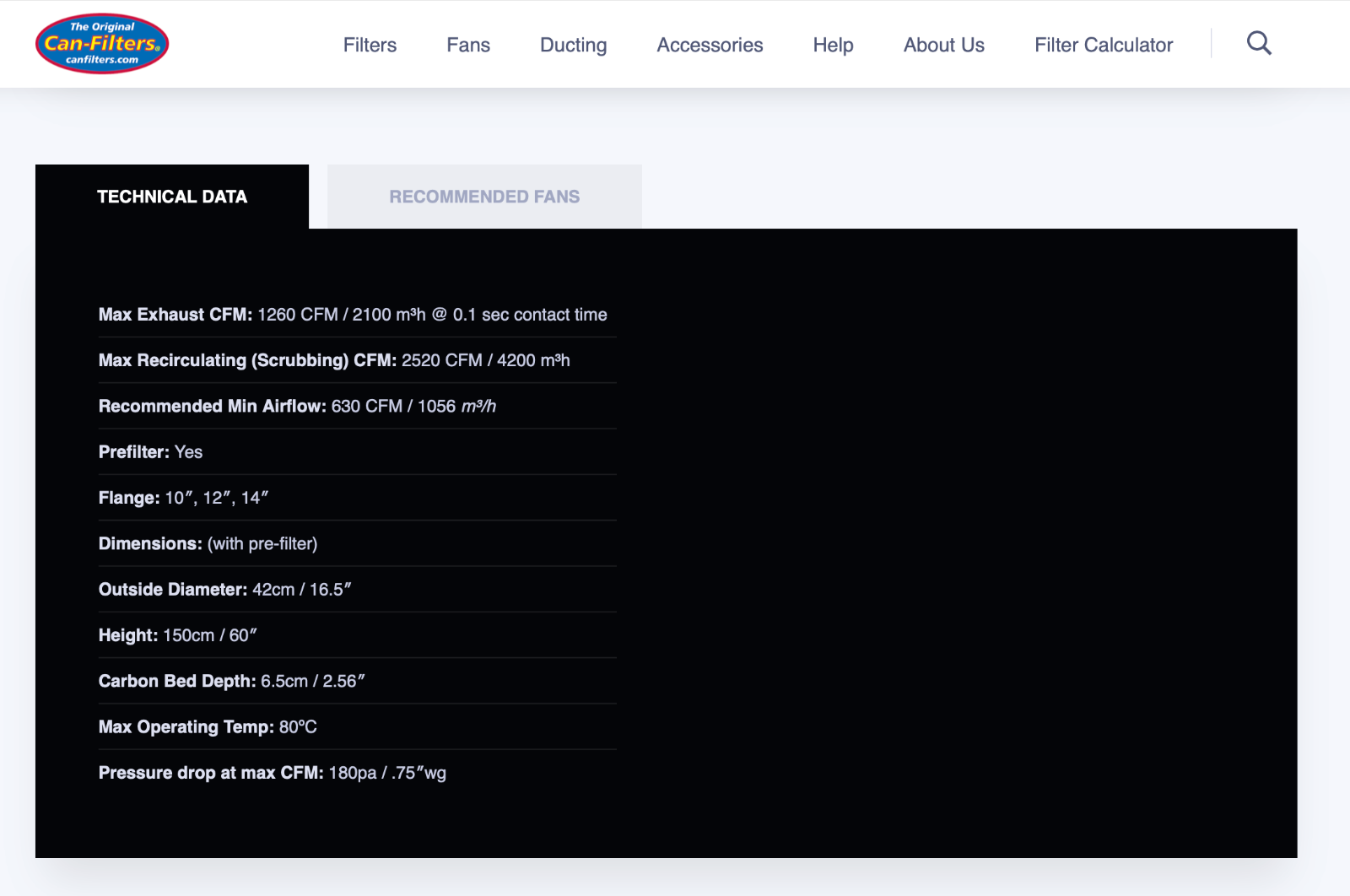Click the Carbon Bed Depth row
This screenshot has height=896, width=1350.
231,681
